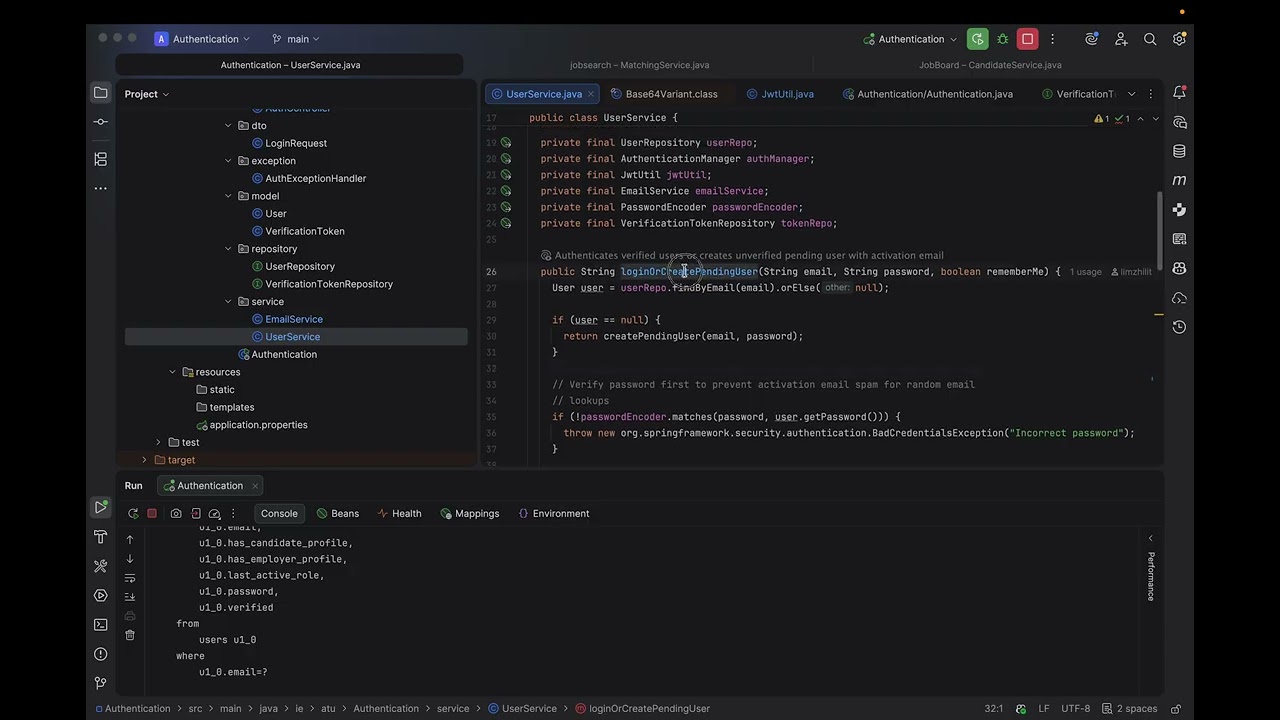Open the Build tool window hammer icon
The width and height of the screenshot is (1280, 720).
pos(100,537)
